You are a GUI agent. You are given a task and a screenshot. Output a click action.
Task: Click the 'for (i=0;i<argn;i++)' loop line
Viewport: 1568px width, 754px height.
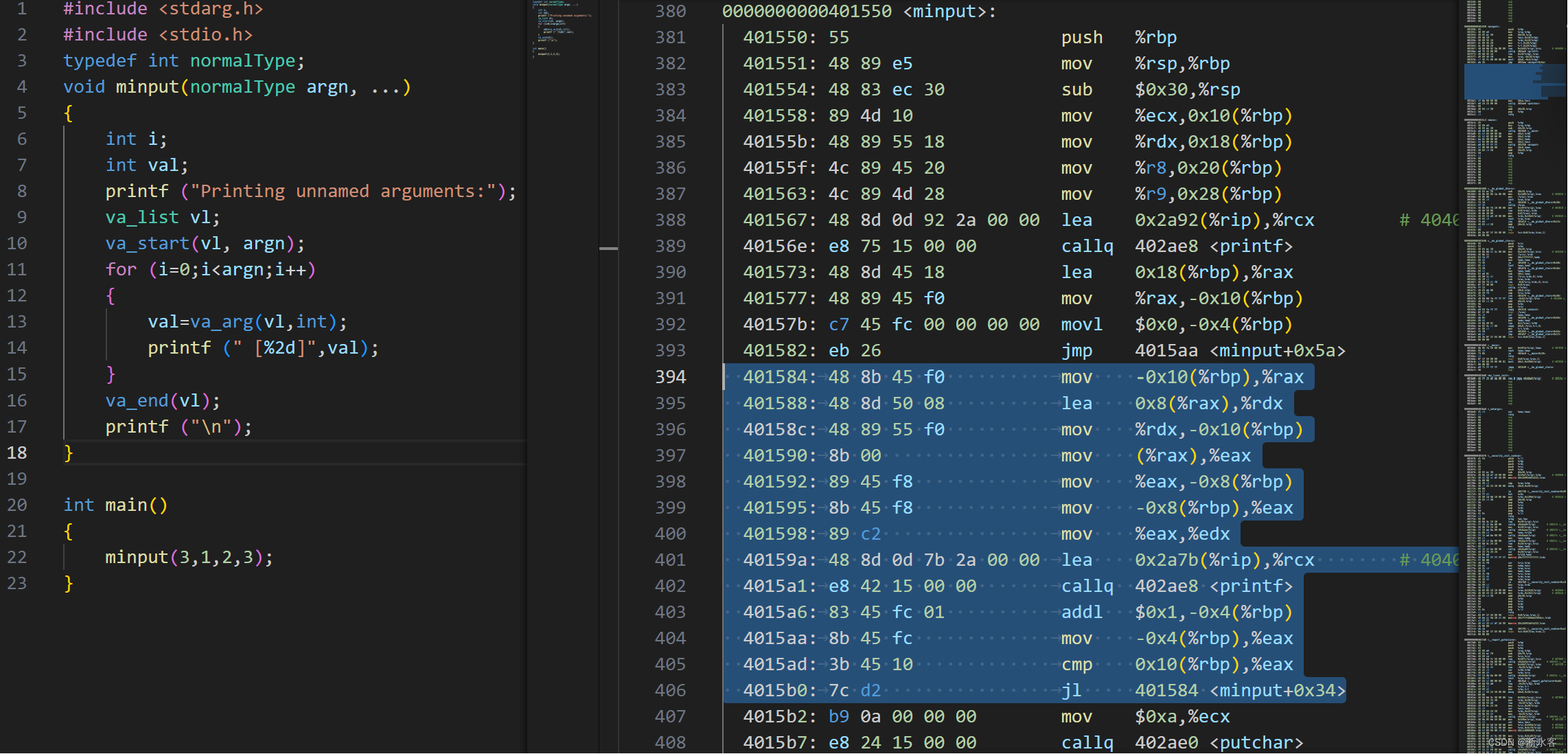coord(210,269)
